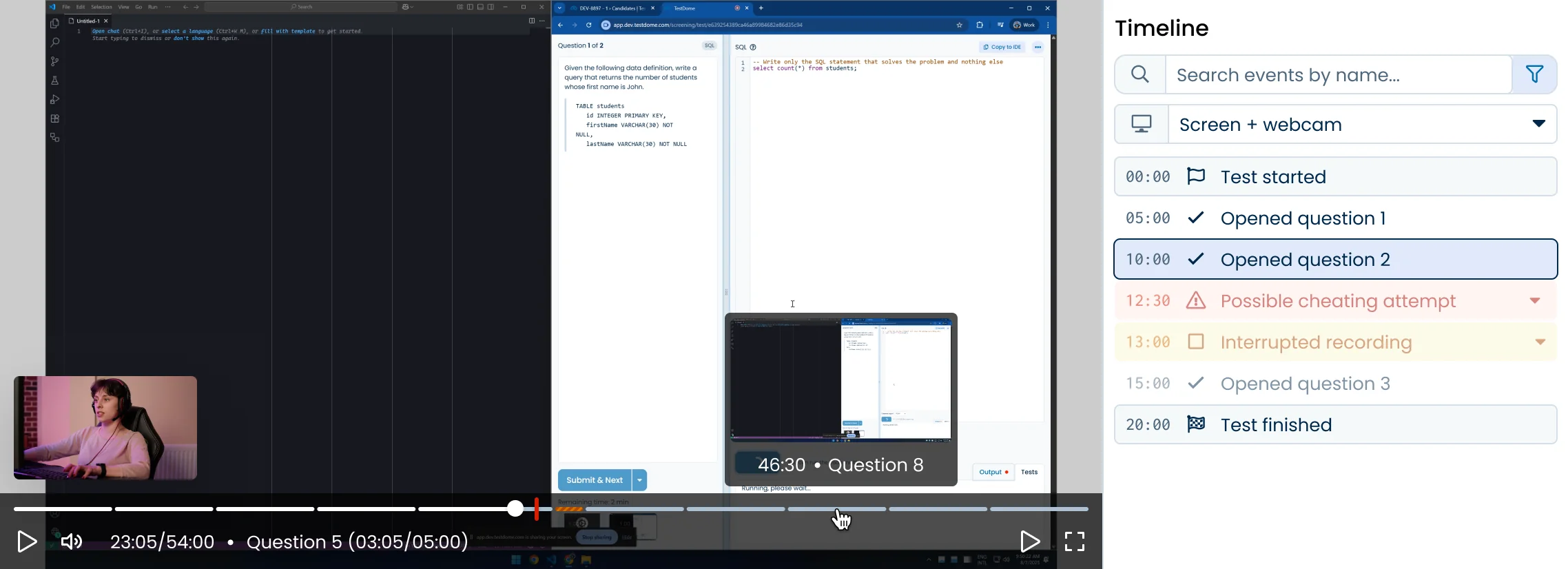Click the SQL help question mark icon
Viewport: 1568px width, 569px height.
754,48
